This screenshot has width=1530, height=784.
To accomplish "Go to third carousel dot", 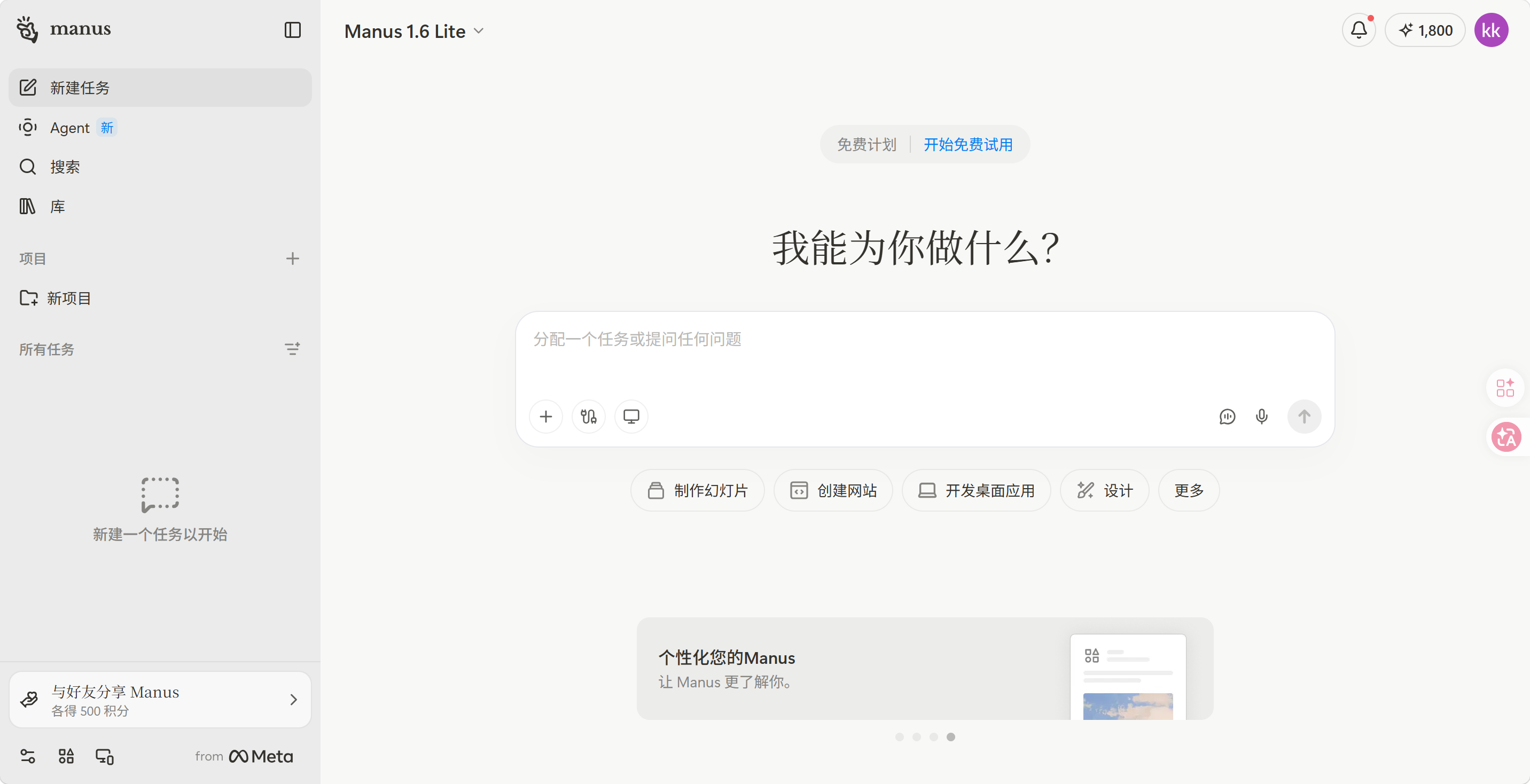I will point(934,736).
